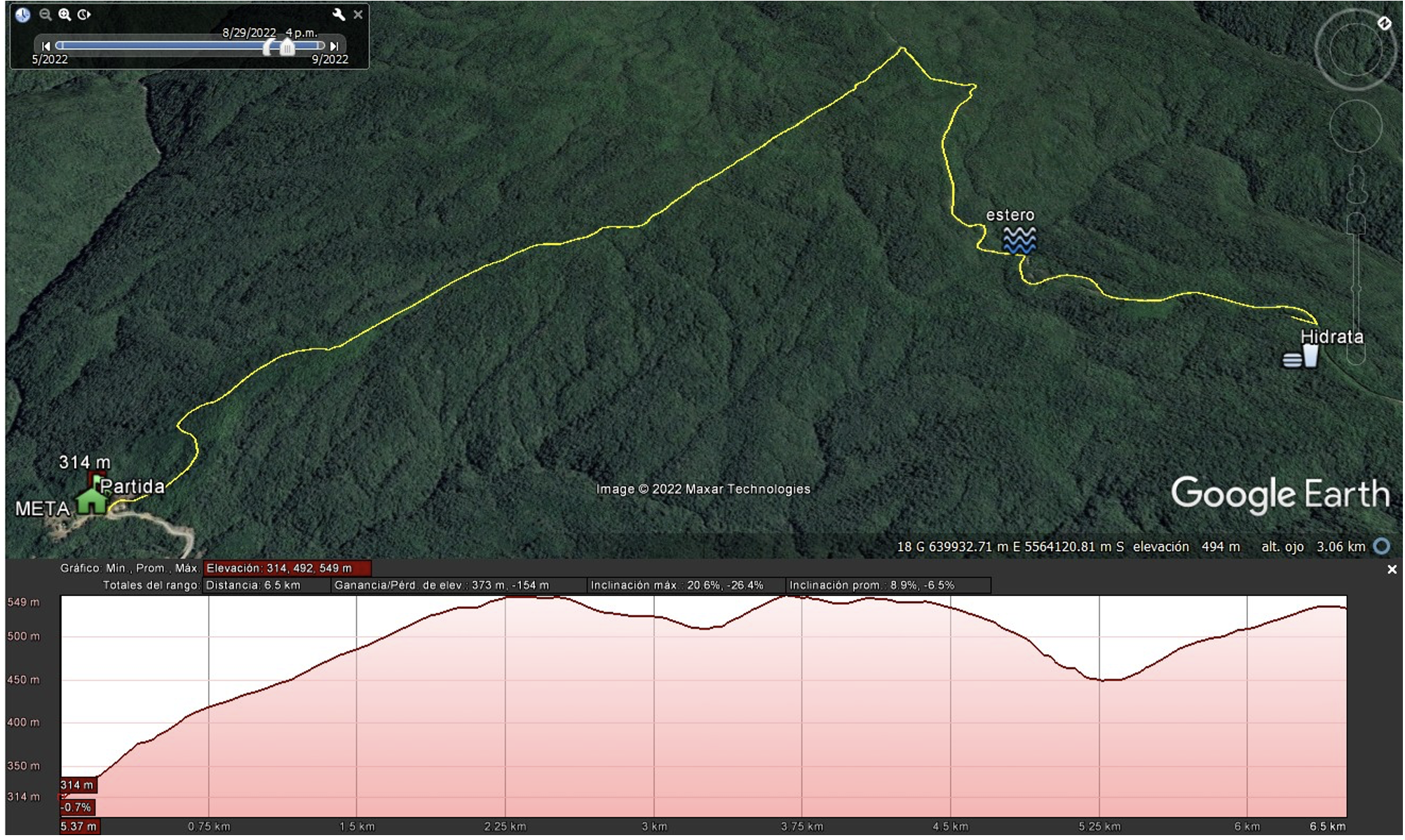The height and width of the screenshot is (840, 1405).
Task: Zoom out the time slider range
Action: coord(45,14)
